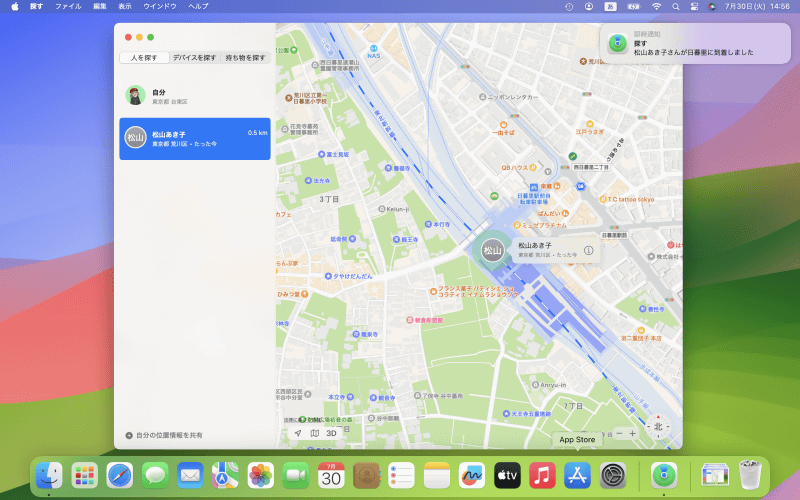Click Find My icon in the Dock
The height and width of the screenshot is (500, 800).
coord(664,476)
